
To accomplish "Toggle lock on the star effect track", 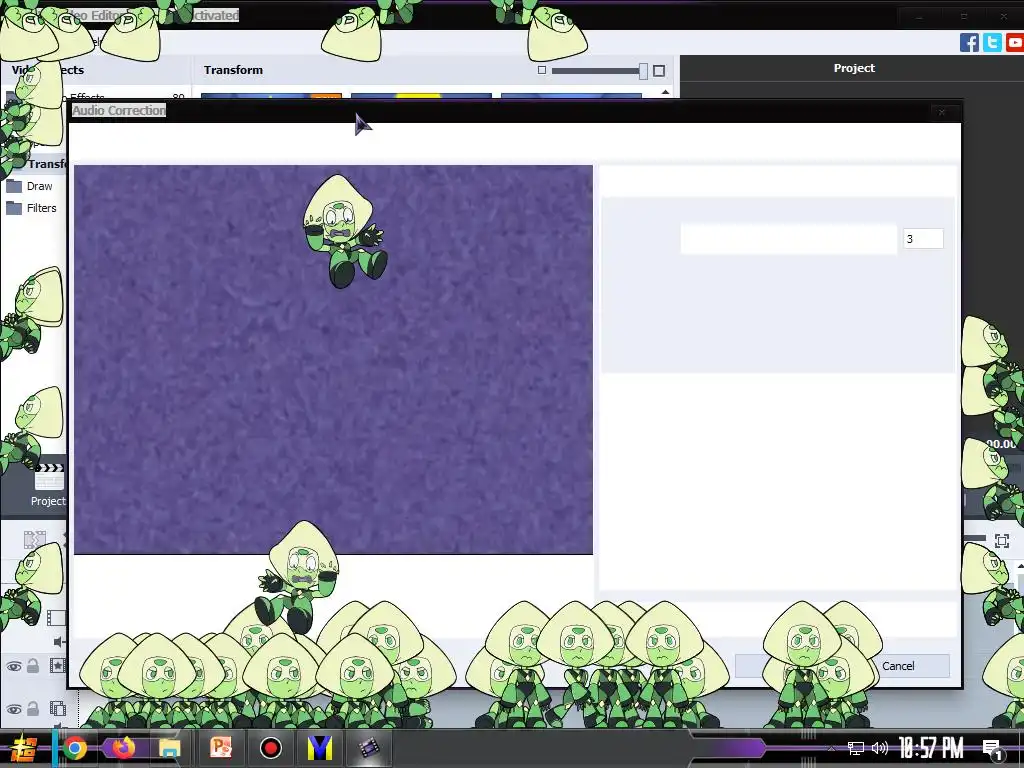I will 33,666.
